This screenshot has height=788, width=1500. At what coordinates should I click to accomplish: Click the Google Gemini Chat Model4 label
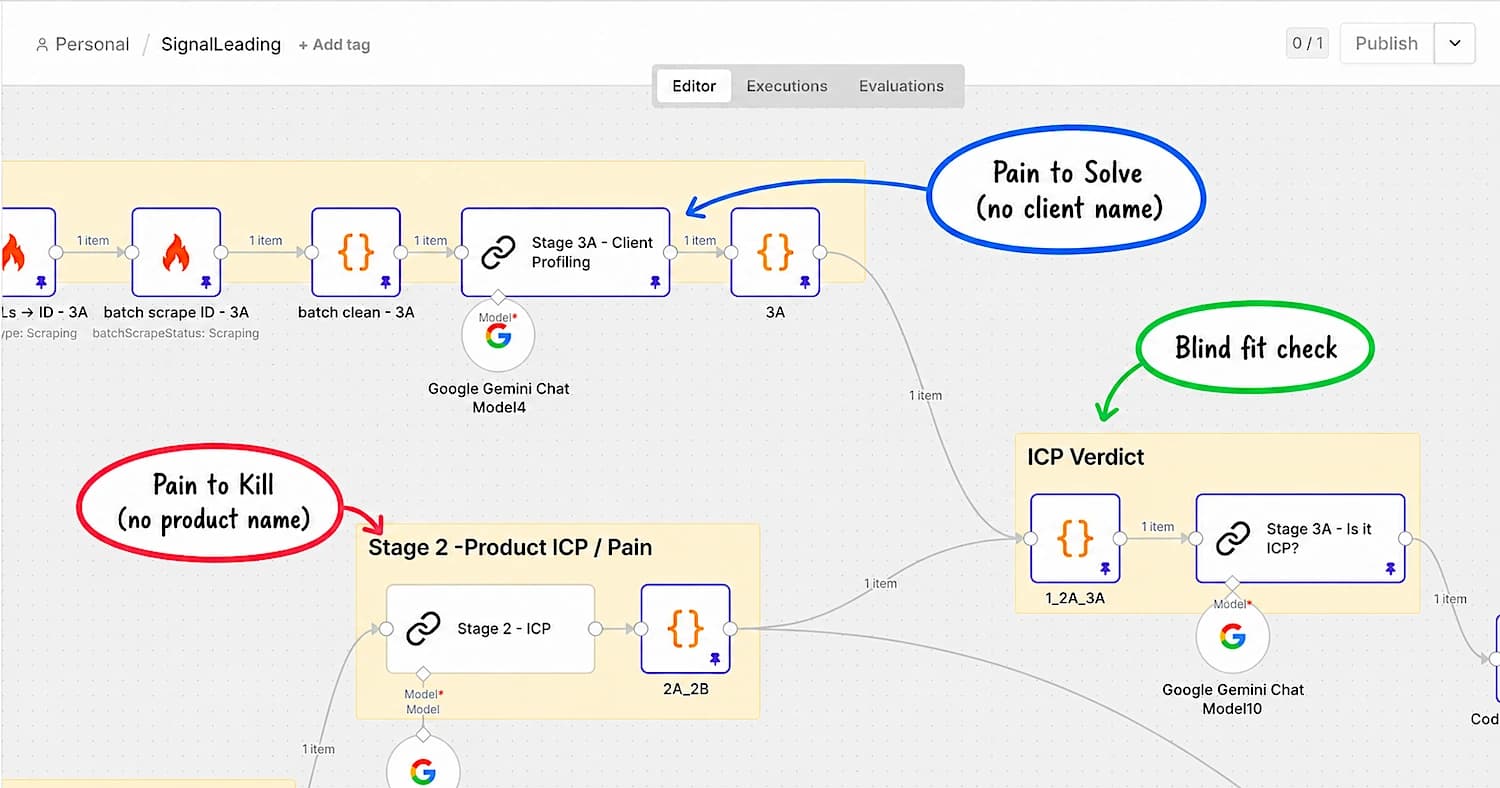point(498,398)
